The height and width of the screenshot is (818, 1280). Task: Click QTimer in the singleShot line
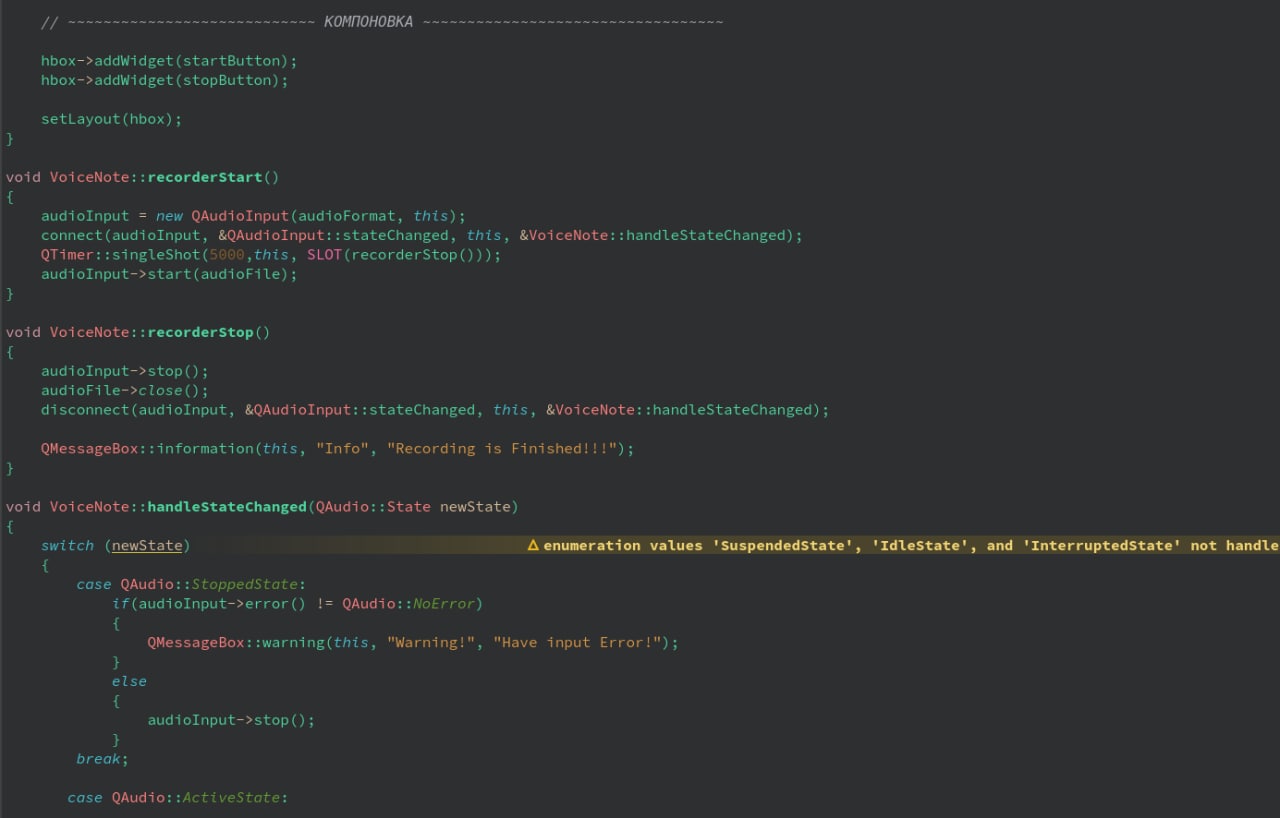[67, 255]
